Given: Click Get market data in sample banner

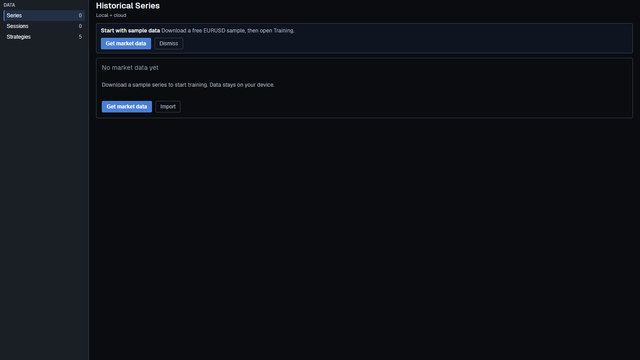Looking at the screenshot, I should [x=126, y=44].
